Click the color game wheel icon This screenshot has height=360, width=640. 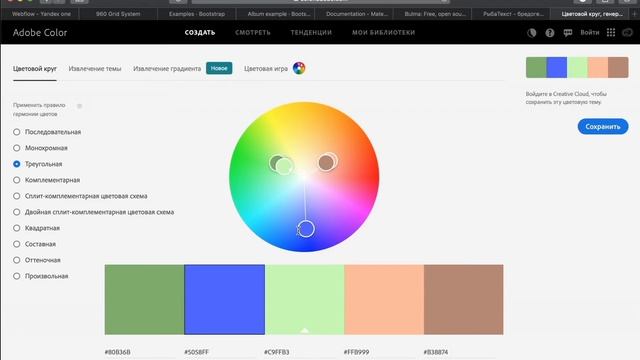tap(299, 68)
